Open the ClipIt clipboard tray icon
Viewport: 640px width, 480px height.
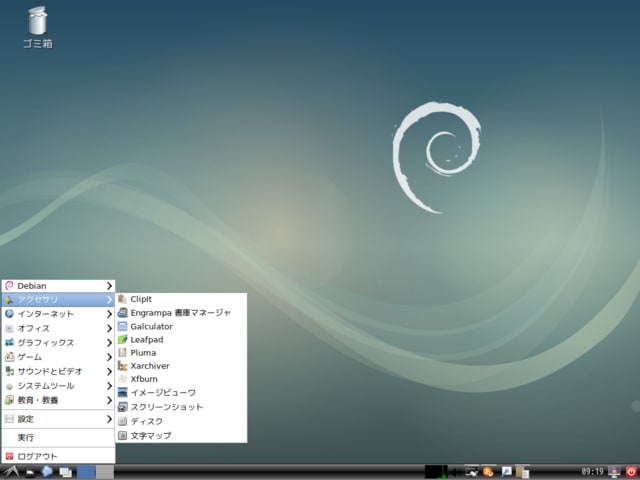[x=522, y=472]
